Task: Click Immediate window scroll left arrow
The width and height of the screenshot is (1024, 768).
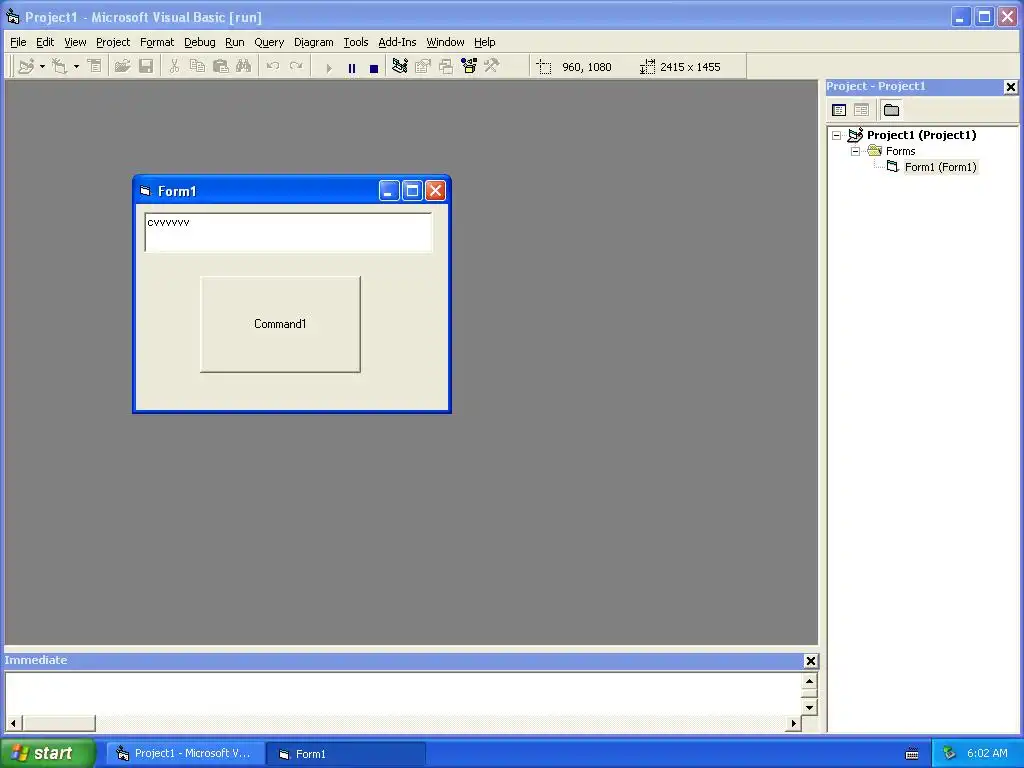Action: (x=13, y=723)
